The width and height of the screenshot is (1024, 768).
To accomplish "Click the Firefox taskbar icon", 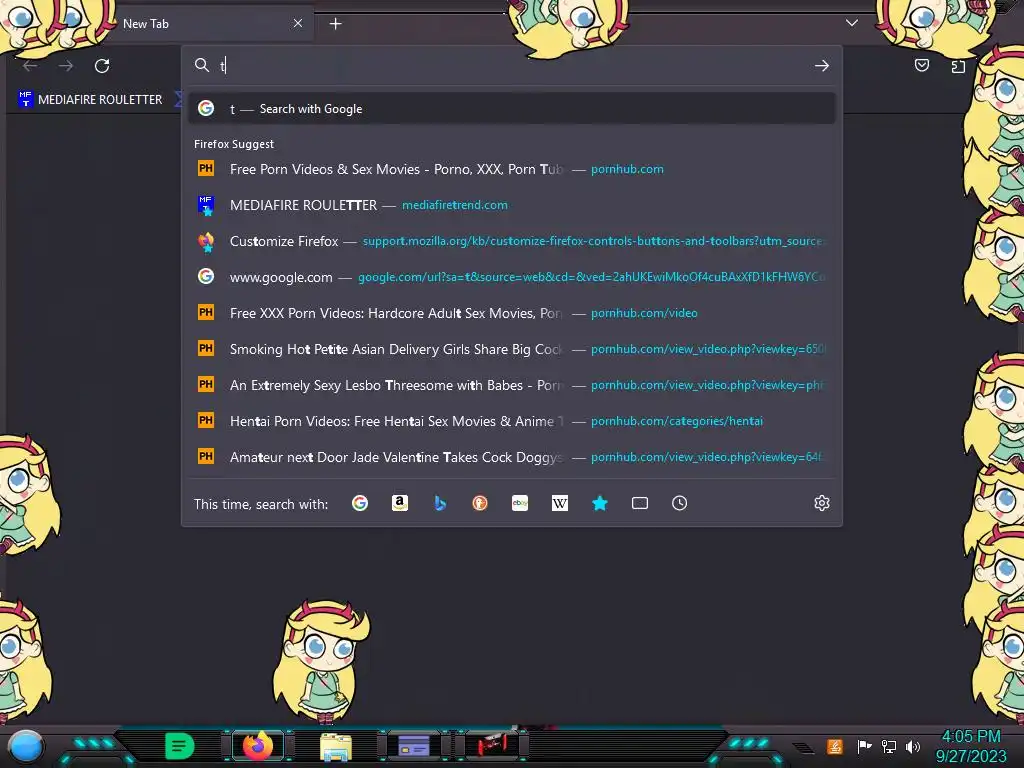I will click(x=258, y=745).
